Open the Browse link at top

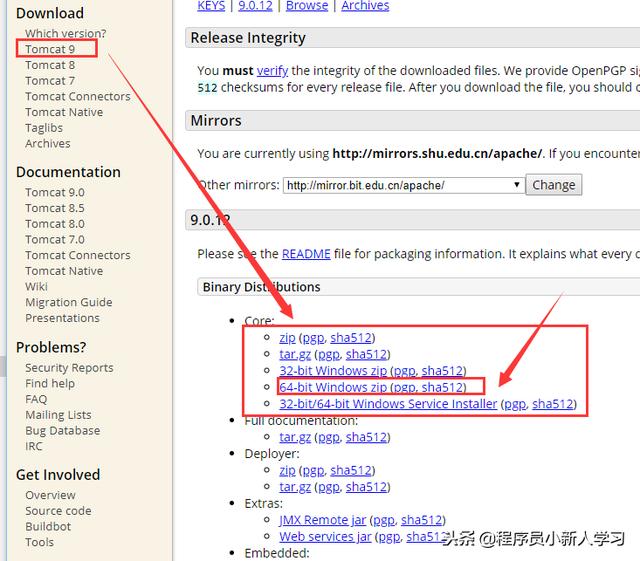pos(307,5)
